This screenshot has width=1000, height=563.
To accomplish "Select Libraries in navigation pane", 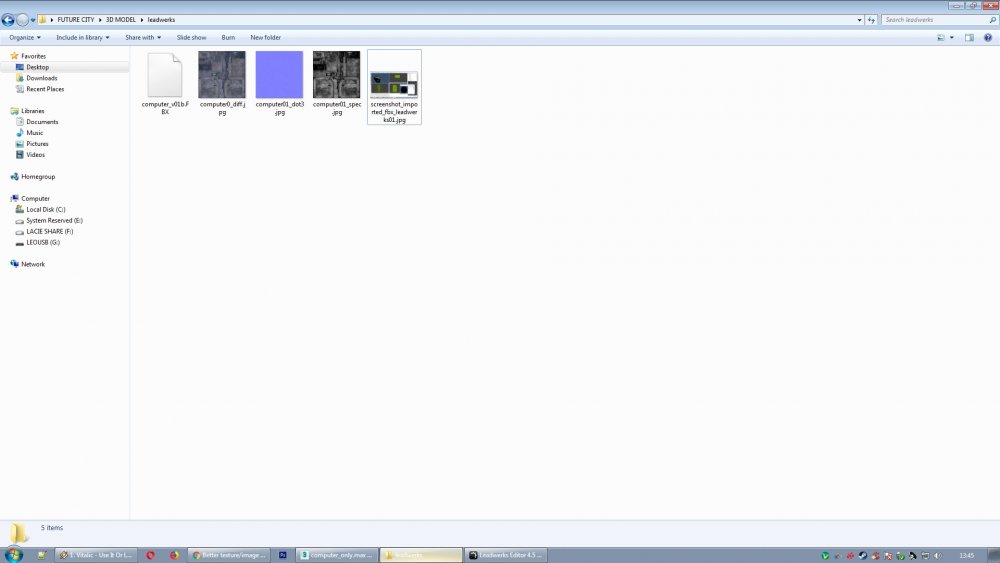I will tap(33, 111).
